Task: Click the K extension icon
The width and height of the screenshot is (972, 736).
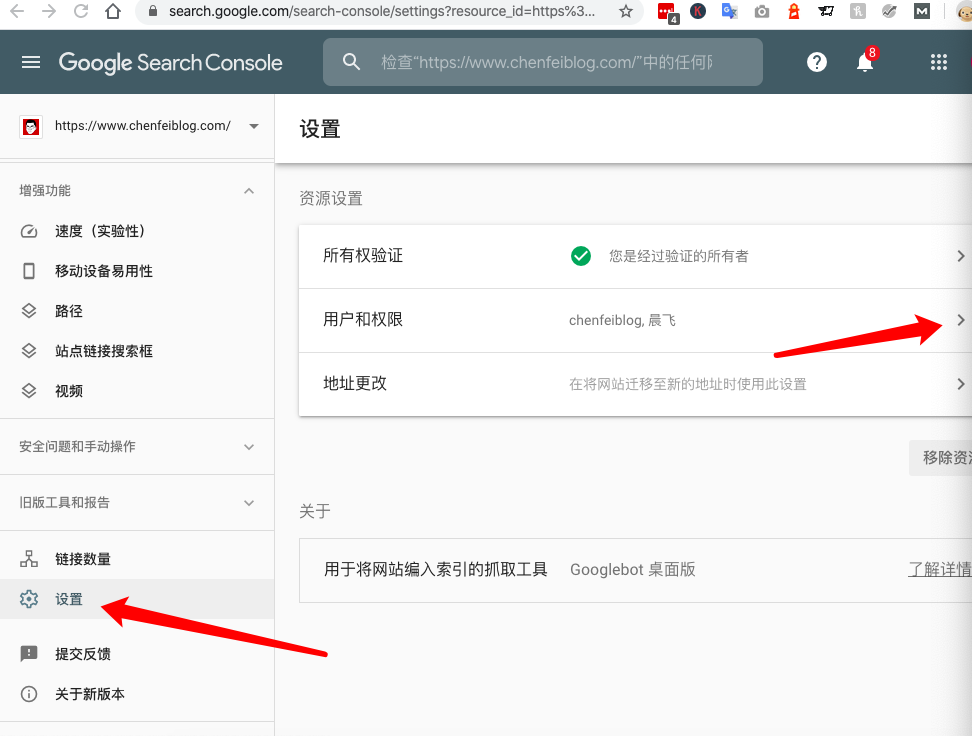Action: [x=698, y=11]
